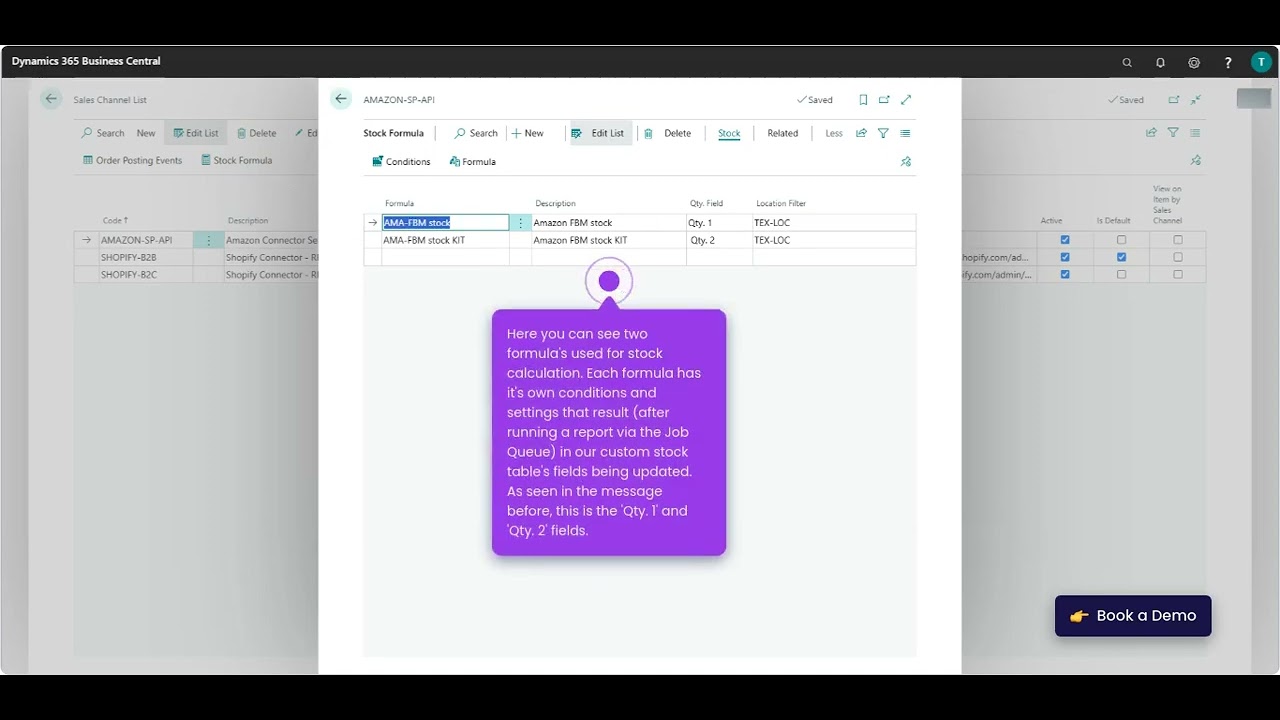Open Order Posting Events in Sales Channel List
Viewport: 1280px width, 720px height.
132,160
